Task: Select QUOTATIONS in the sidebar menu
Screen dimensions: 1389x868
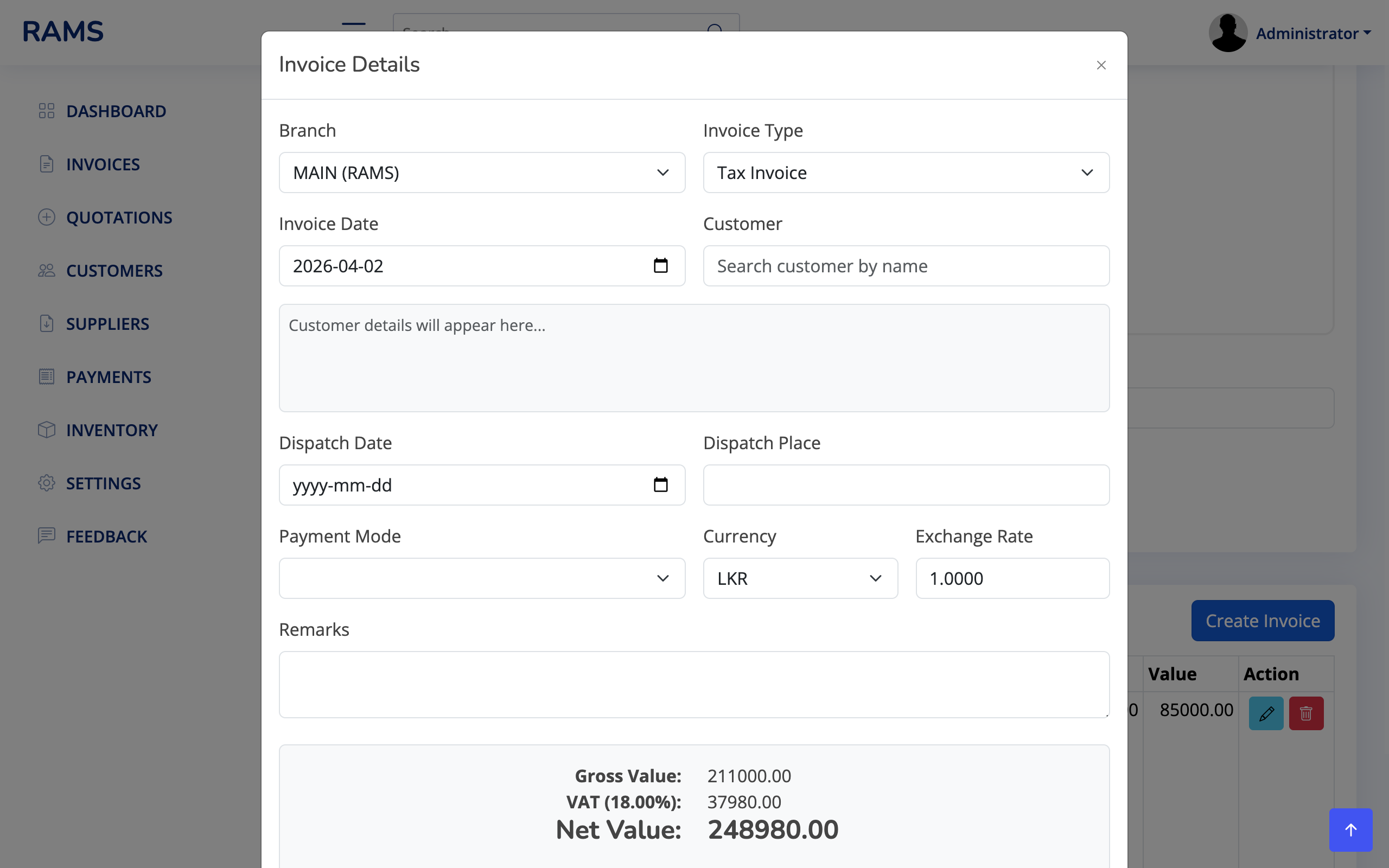Action: 119,217
